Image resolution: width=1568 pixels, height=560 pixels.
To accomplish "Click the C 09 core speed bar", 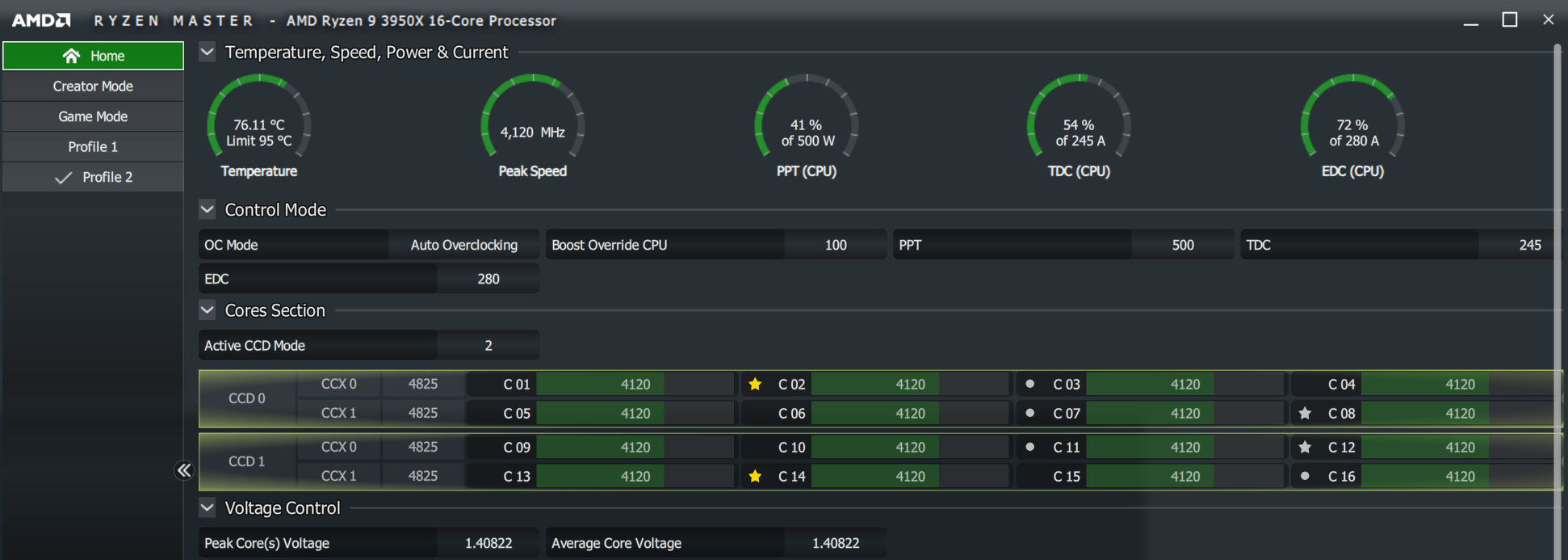I will (635, 447).
